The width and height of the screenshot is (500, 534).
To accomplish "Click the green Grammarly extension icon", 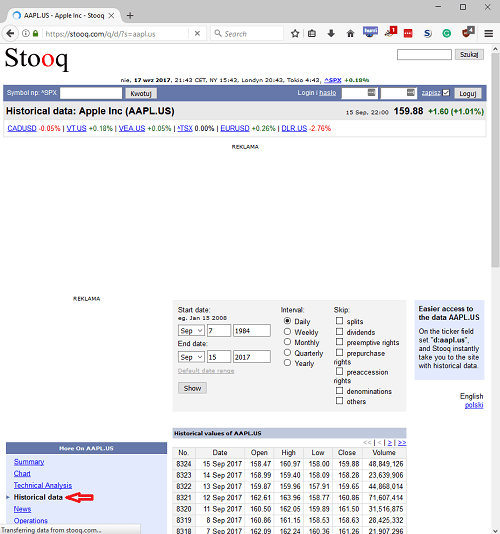I will point(447,33).
